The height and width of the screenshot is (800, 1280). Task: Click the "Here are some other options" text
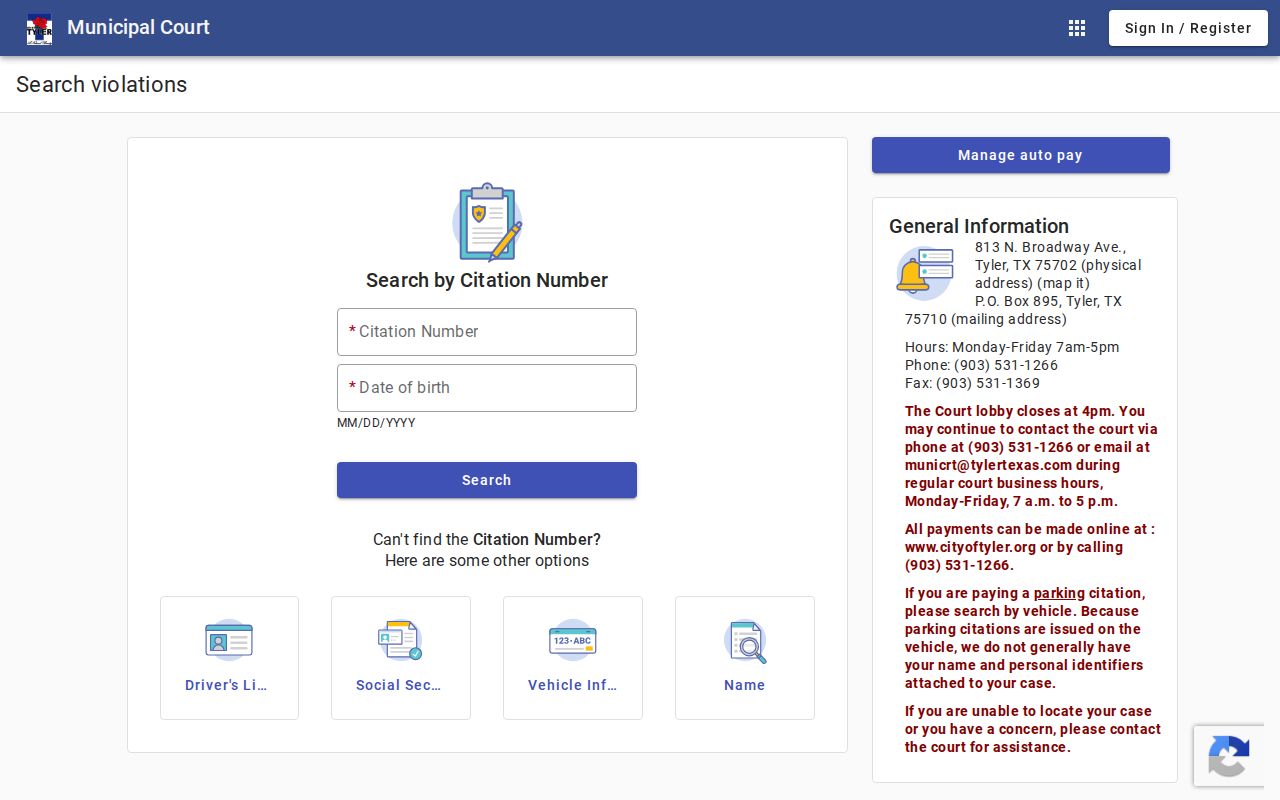click(x=487, y=560)
